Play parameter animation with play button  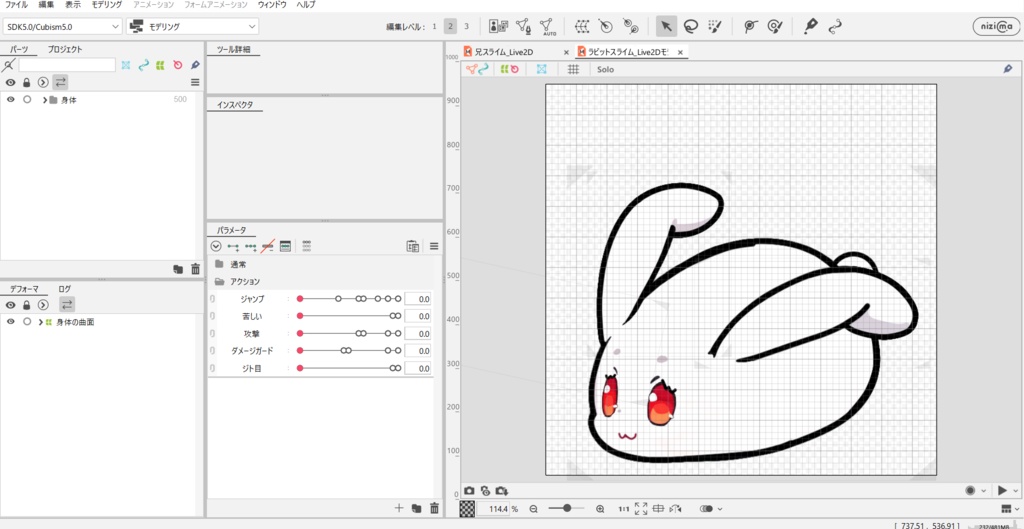coord(1002,490)
